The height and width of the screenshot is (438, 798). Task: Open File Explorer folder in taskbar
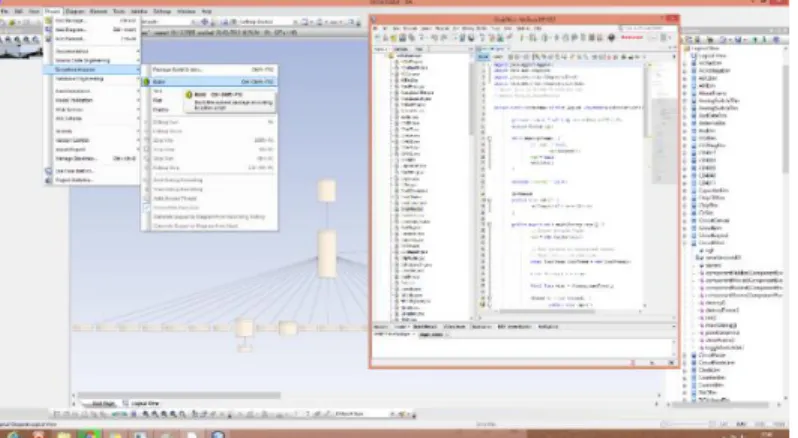64,434
